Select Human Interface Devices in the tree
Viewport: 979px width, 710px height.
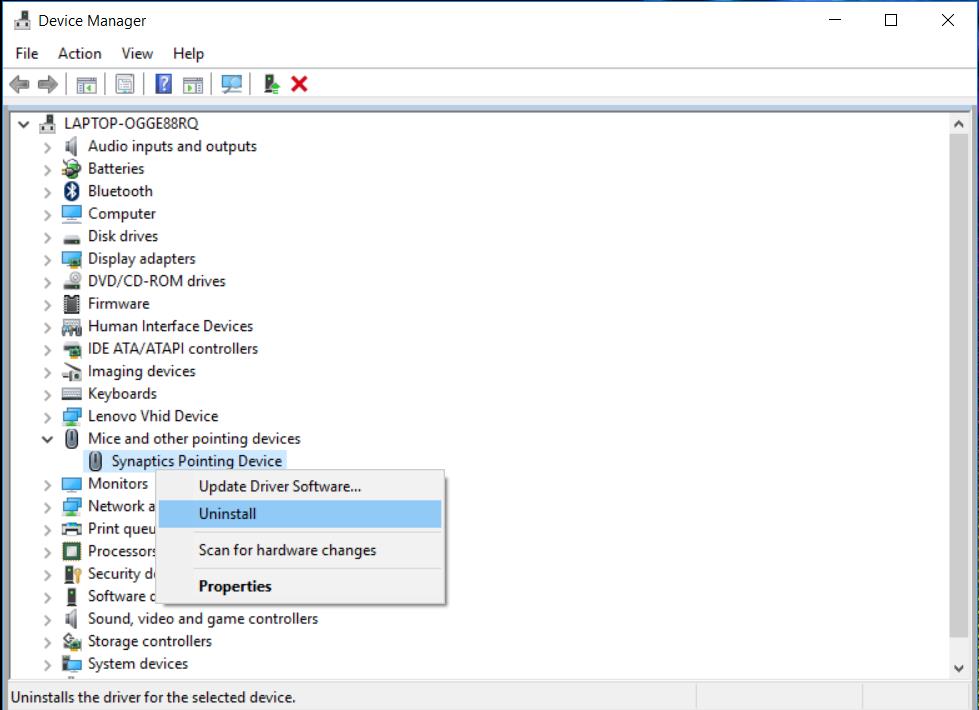[170, 326]
